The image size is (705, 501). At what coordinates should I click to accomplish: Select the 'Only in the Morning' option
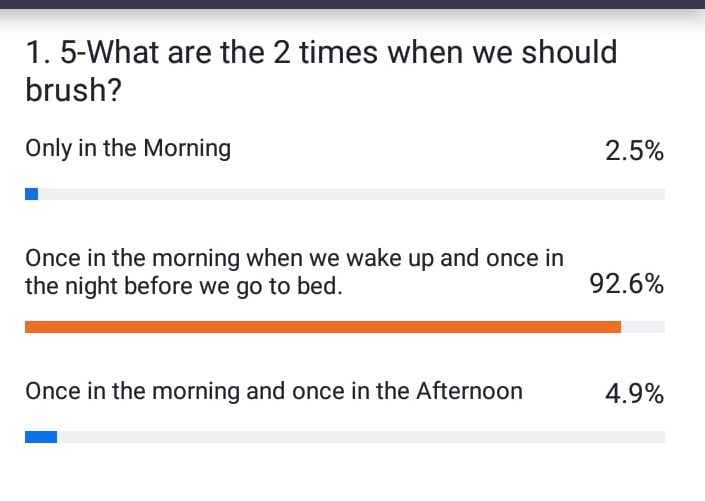pos(128,148)
